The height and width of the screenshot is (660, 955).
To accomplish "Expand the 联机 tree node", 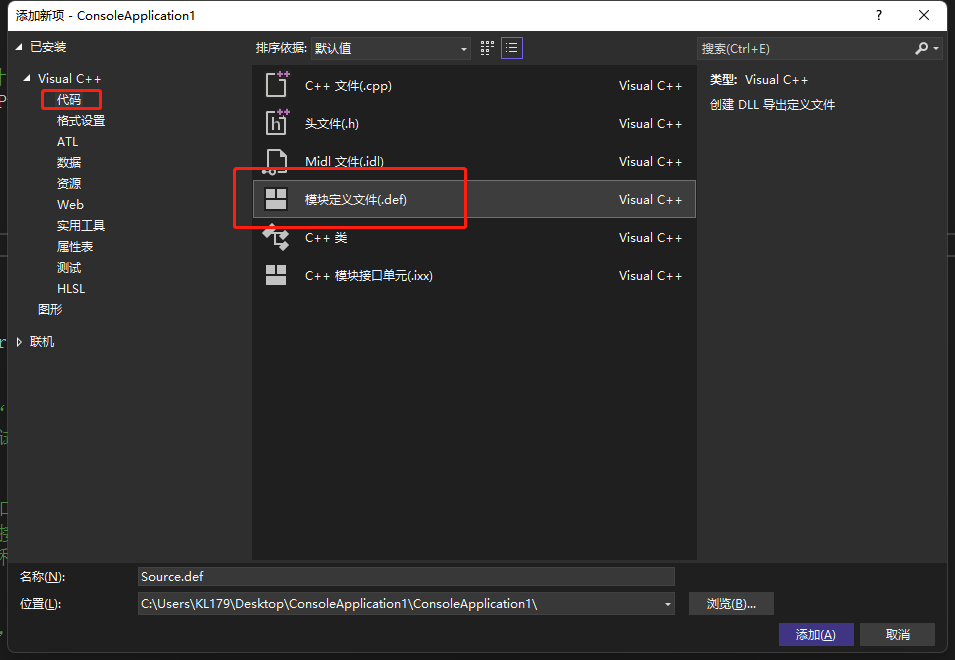I will pyautogui.click(x=21, y=342).
